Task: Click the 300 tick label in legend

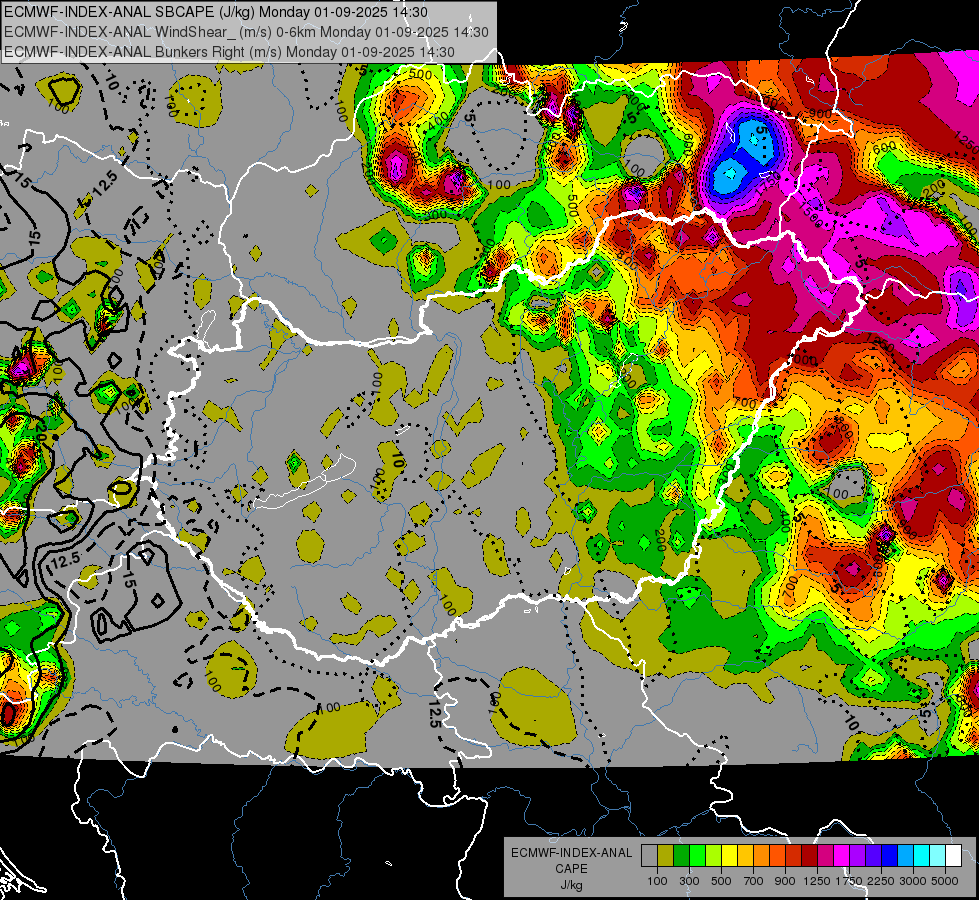Action: [x=689, y=881]
